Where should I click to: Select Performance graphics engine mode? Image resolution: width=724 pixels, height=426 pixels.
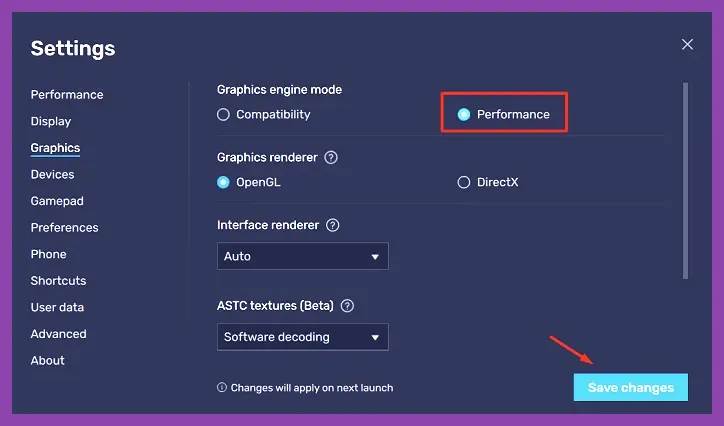click(x=503, y=114)
